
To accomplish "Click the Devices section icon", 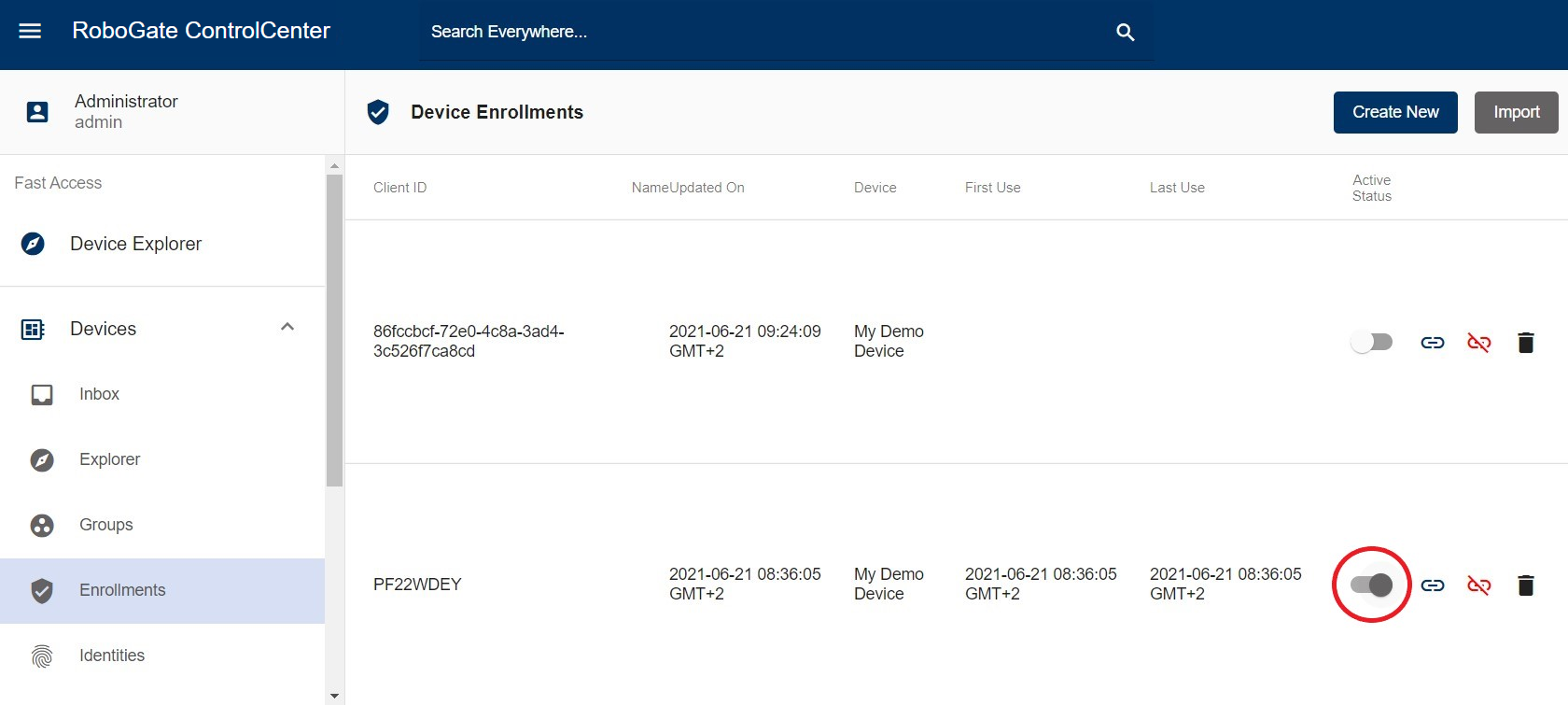I will click(x=33, y=329).
